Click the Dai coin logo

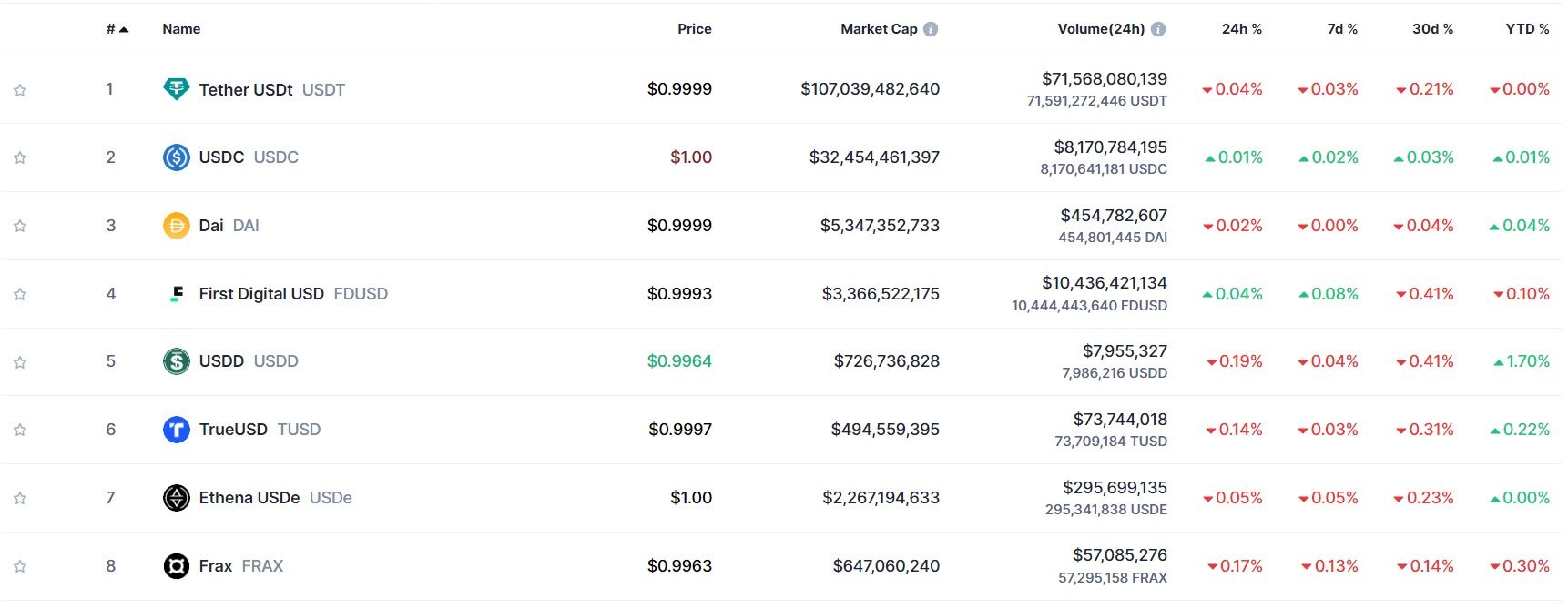(176, 226)
